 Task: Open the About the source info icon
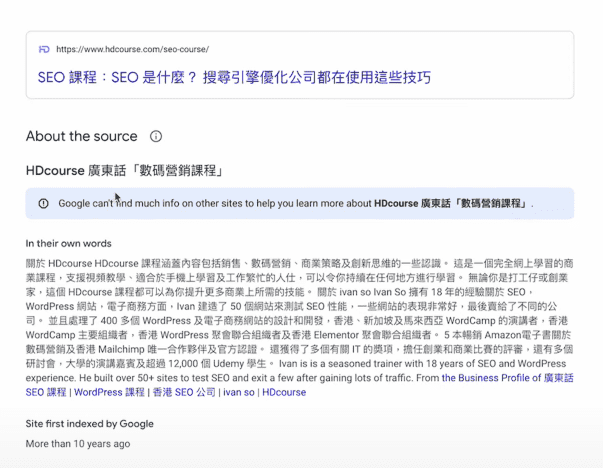point(156,136)
